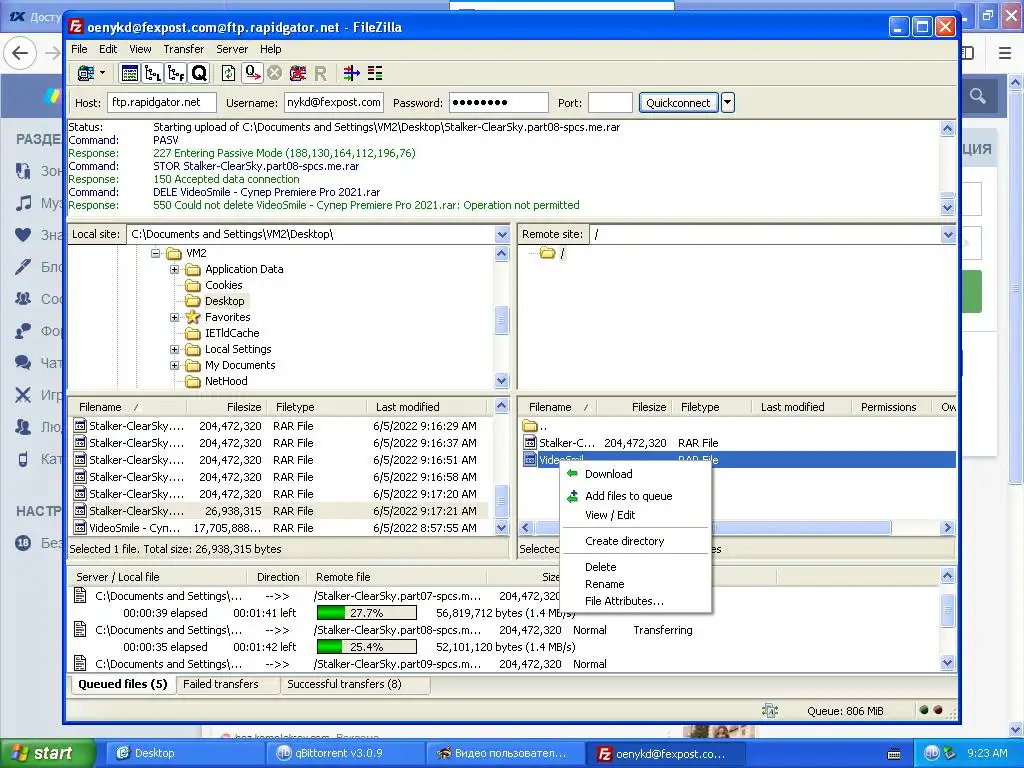Viewport: 1024px width, 768px height.
Task: Switch to Successful transfers (8) tab
Action: (344, 684)
